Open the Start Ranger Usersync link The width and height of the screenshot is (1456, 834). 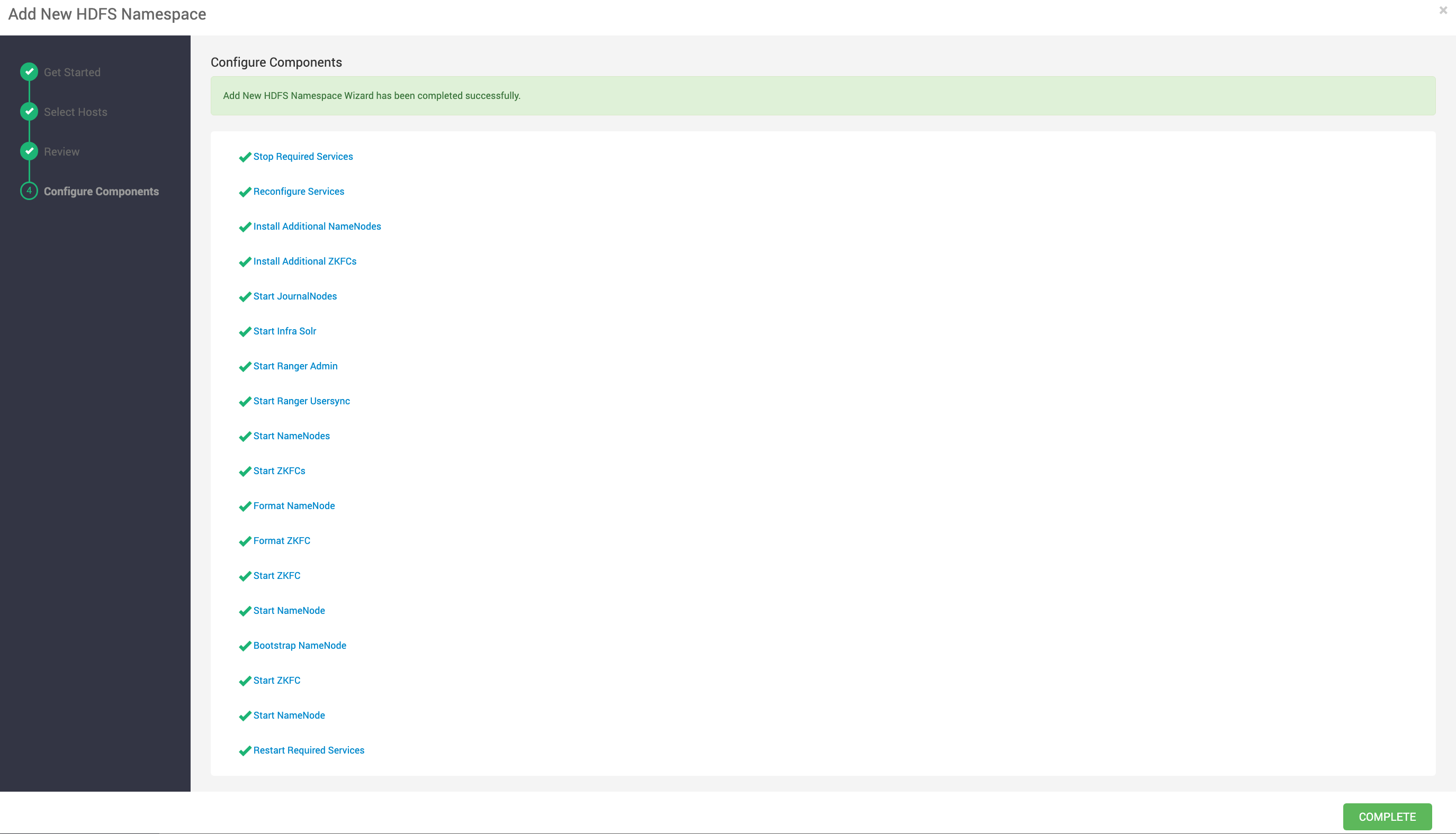(301, 401)
